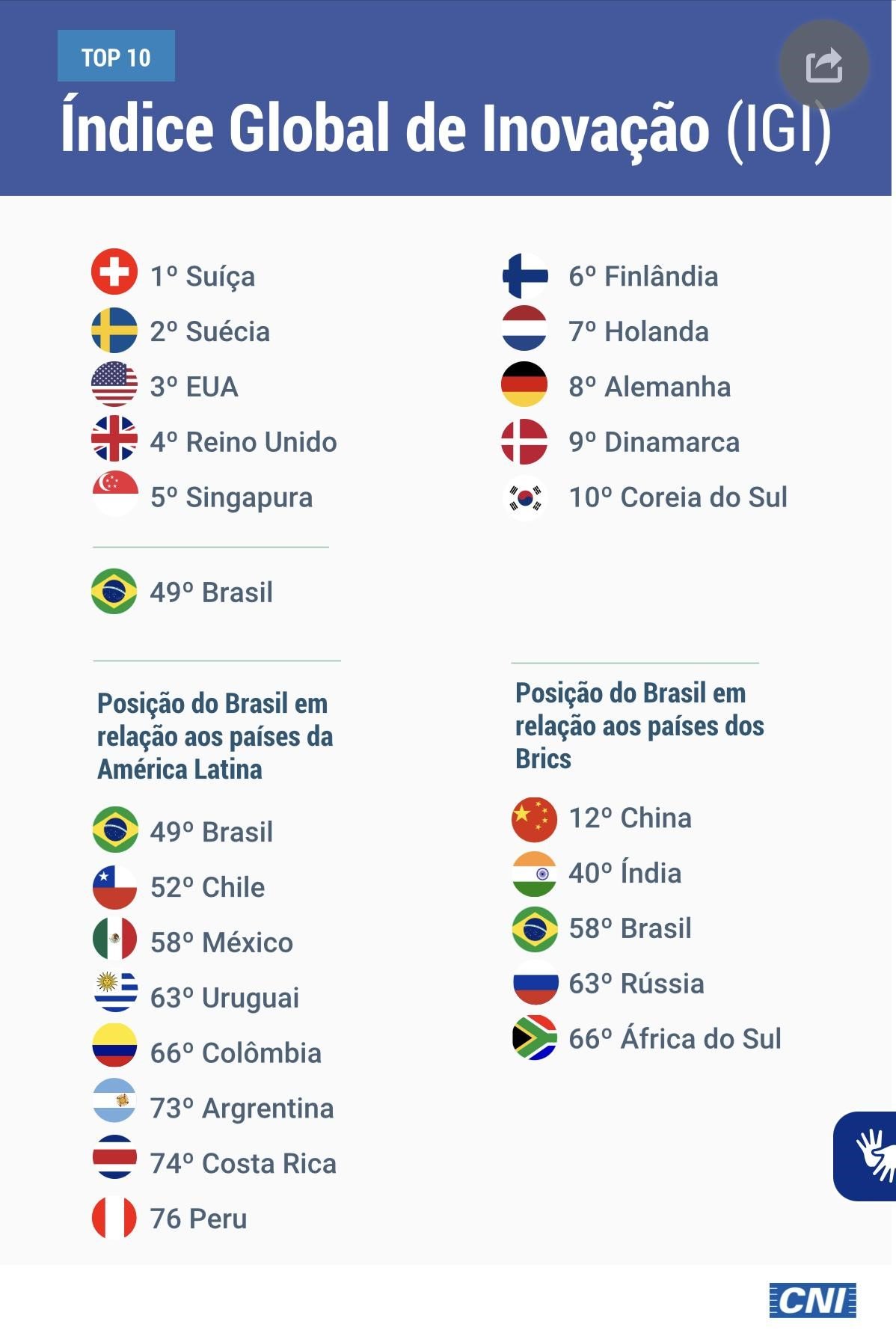Click the South Korea flag icon

click(x=525, y=497)
